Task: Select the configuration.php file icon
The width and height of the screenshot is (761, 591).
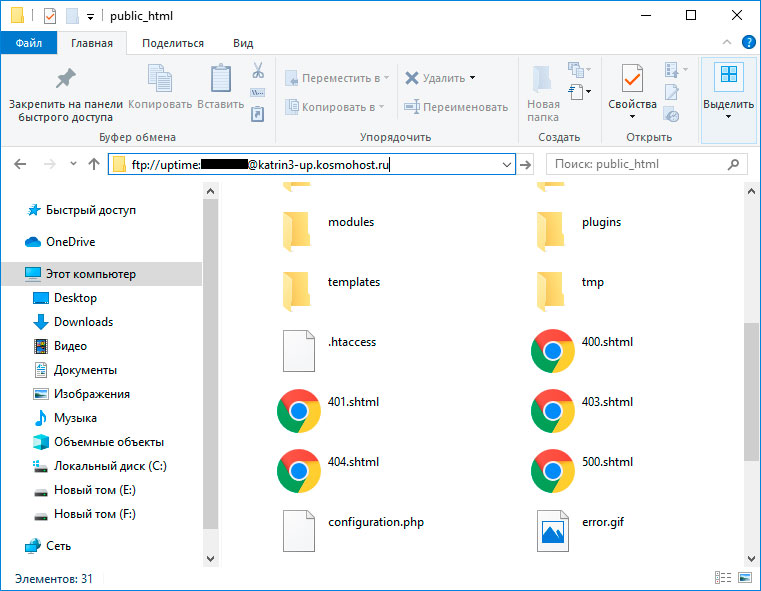Action: [298, 531]
